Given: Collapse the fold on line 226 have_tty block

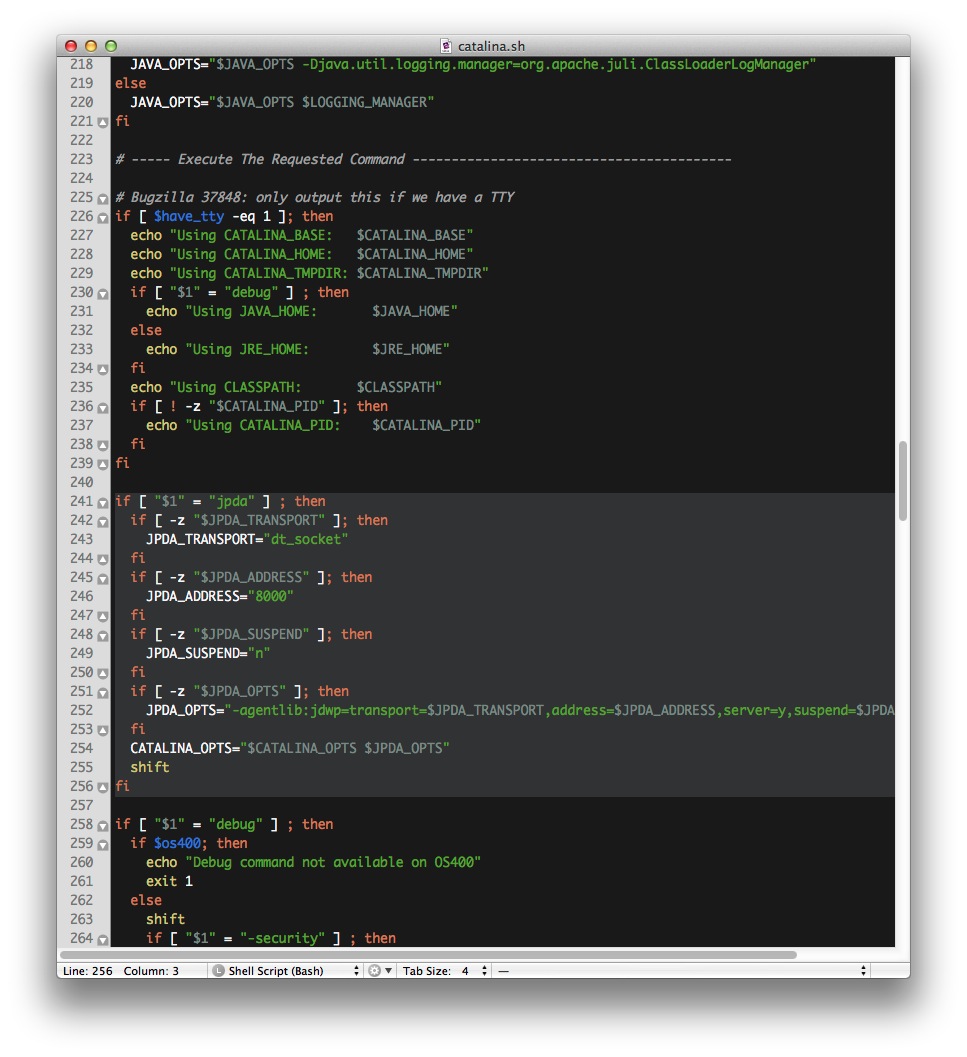Looking at the screenshot, I should 102,218.
